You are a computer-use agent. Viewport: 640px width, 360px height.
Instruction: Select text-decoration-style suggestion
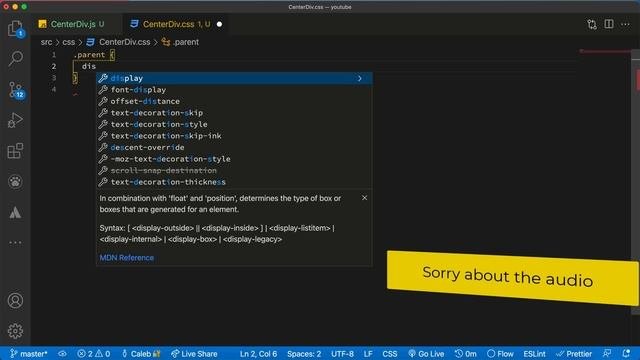pos(234,124)
